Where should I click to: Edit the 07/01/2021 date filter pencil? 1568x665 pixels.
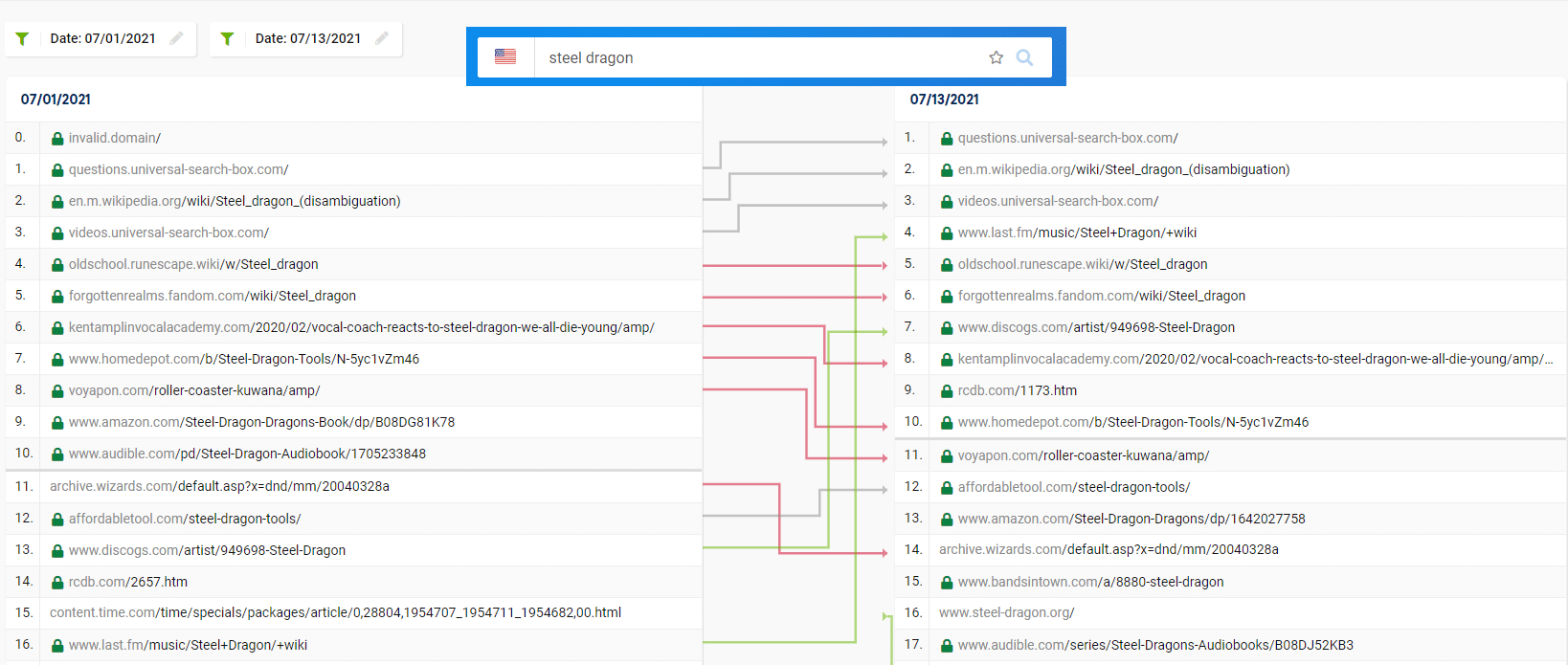click(x=176, y=38)
